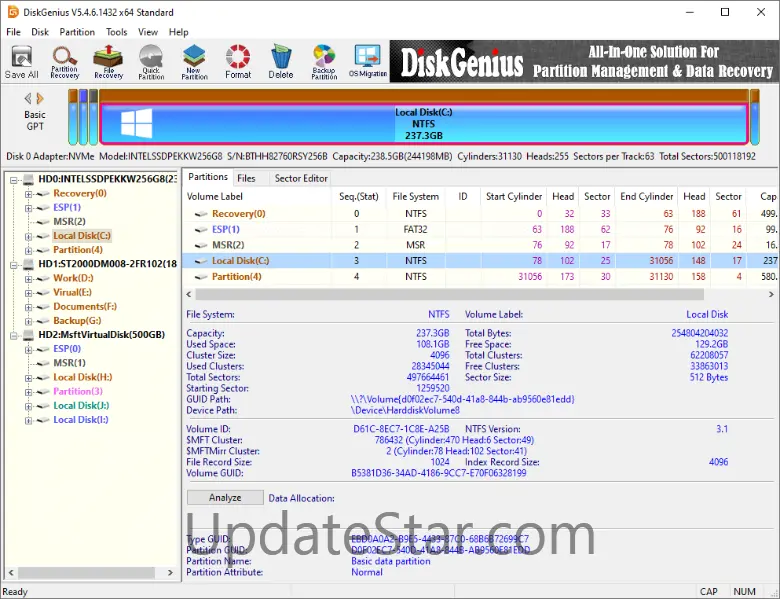780x599 pixels.
Task: Click right arrow of partition table scrollbar
Action: click(771, 295)
